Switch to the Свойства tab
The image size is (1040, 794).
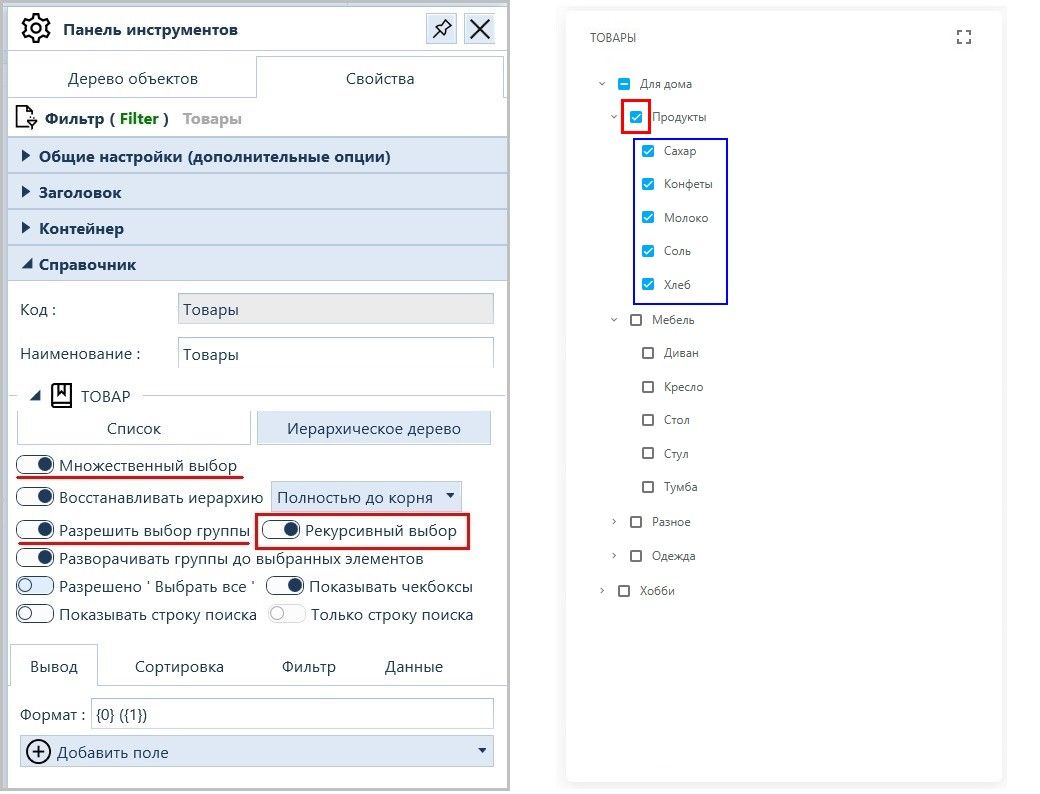coord(380,78)
